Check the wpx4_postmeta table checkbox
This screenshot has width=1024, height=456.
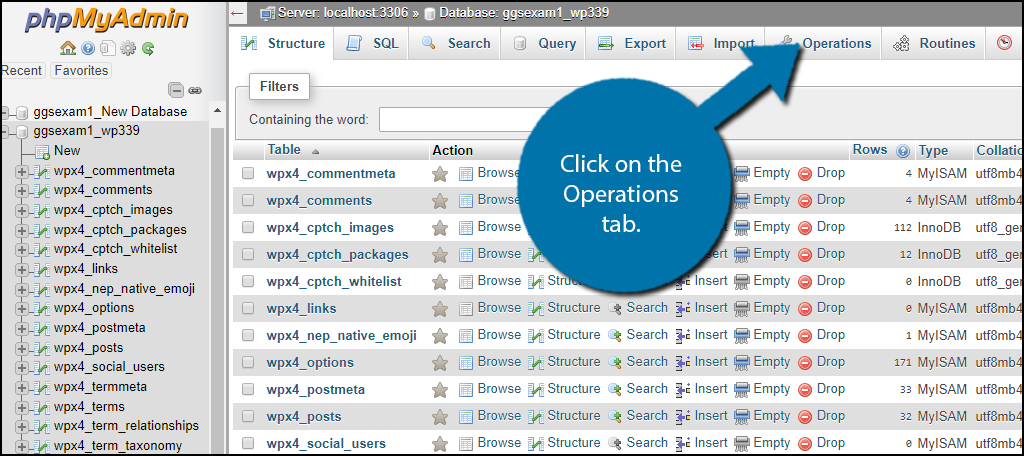coord(248,389)
